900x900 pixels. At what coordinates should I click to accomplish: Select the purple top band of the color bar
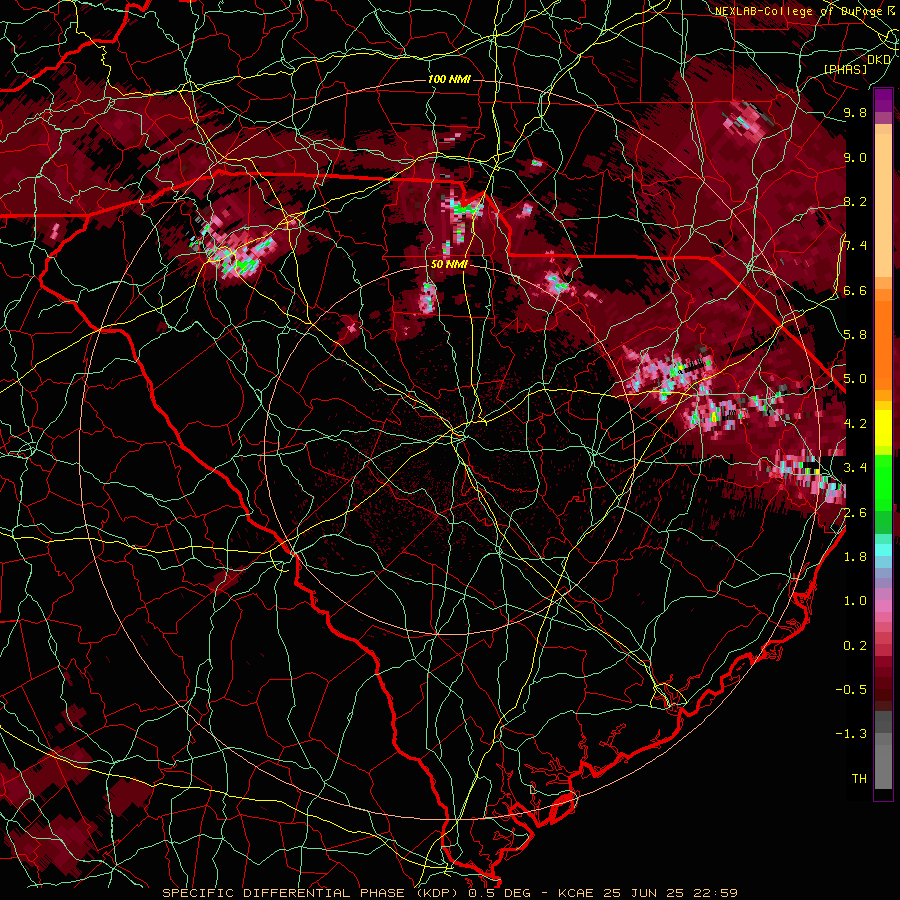[x=883, y=100]
